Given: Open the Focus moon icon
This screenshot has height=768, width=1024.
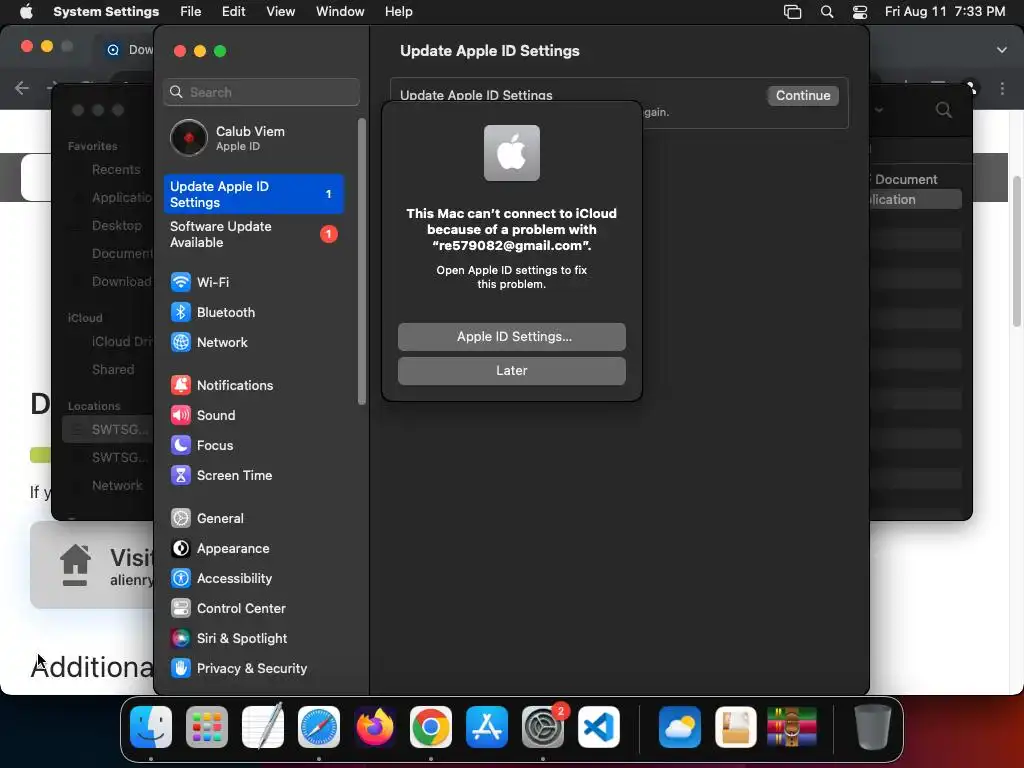Looking at the screenshot, I should (181, 445).
